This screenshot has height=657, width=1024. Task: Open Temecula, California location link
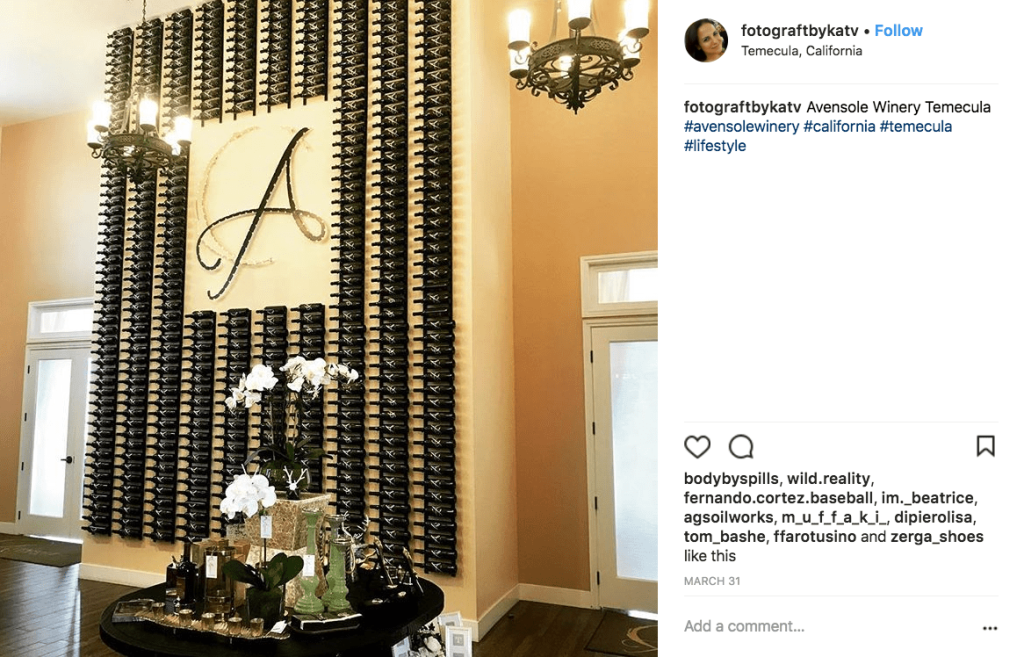(x=801, y=51)
